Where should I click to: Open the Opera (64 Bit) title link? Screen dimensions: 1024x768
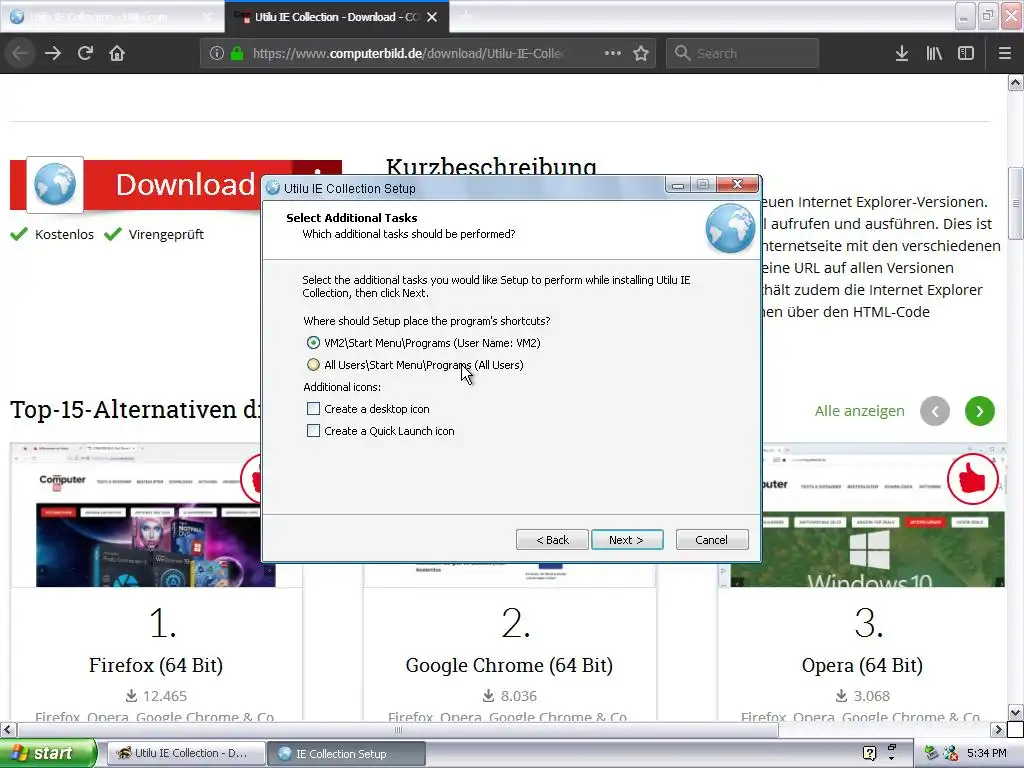[x=862, y=665]
